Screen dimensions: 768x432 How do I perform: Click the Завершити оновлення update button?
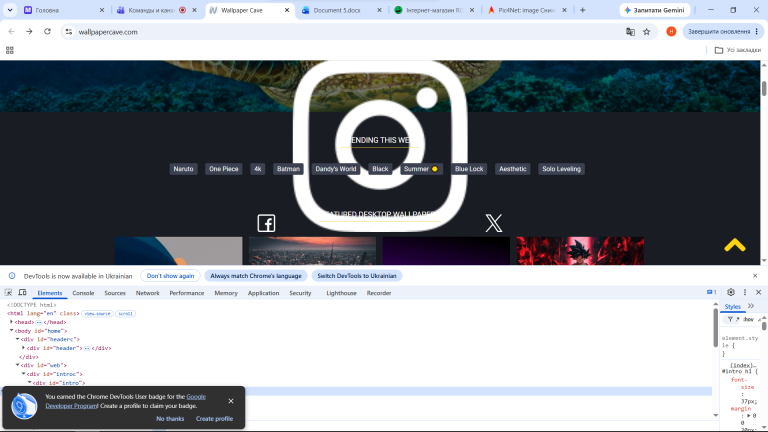coord(723,31)
